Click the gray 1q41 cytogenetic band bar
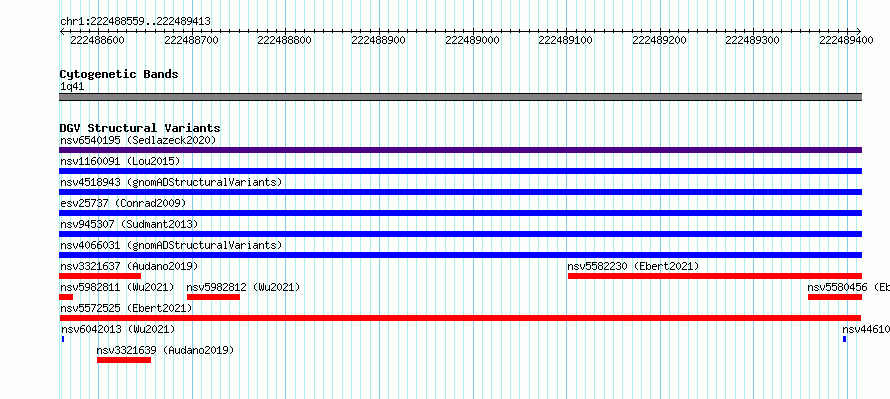The height and width of the screenshot is (399, 890). [460, 97]
